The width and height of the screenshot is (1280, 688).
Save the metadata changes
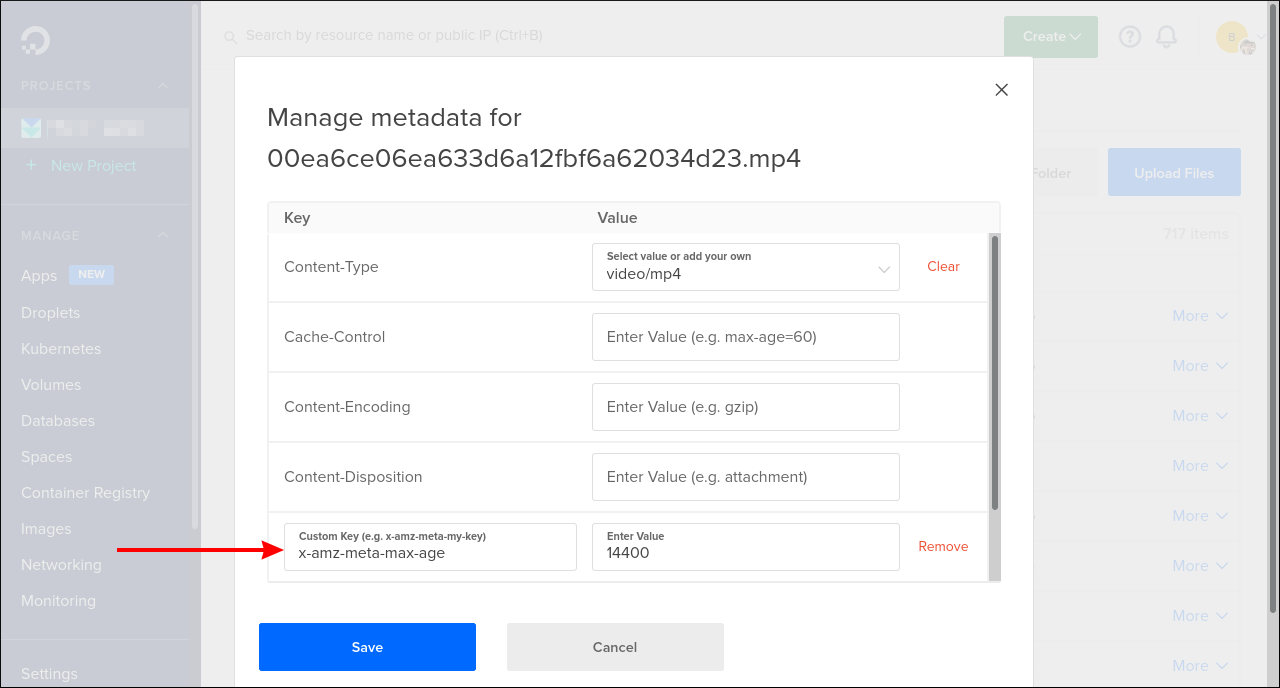tap(367, 647)
